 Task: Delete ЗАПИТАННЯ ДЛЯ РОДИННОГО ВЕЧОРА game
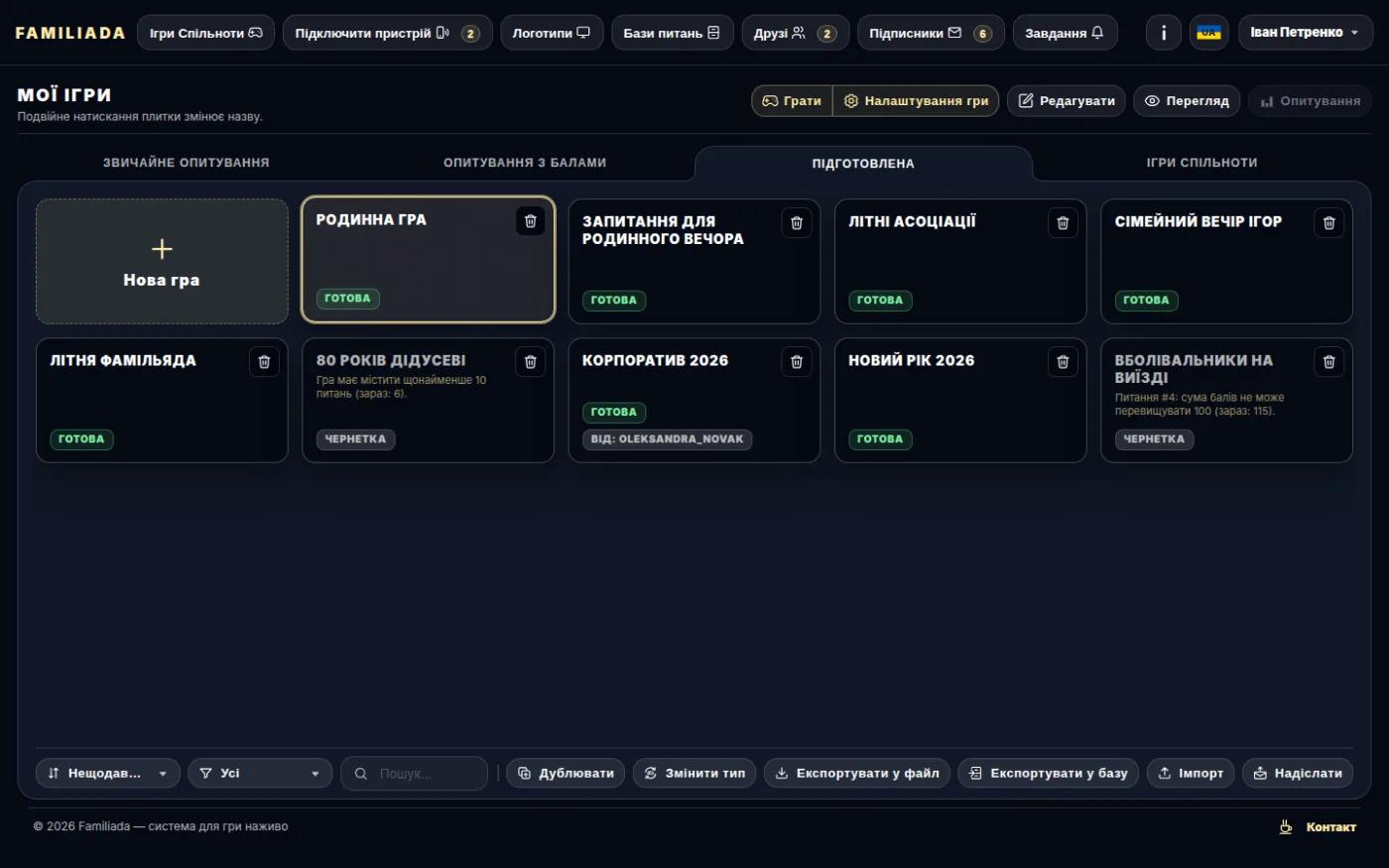(x=796, y=223)
